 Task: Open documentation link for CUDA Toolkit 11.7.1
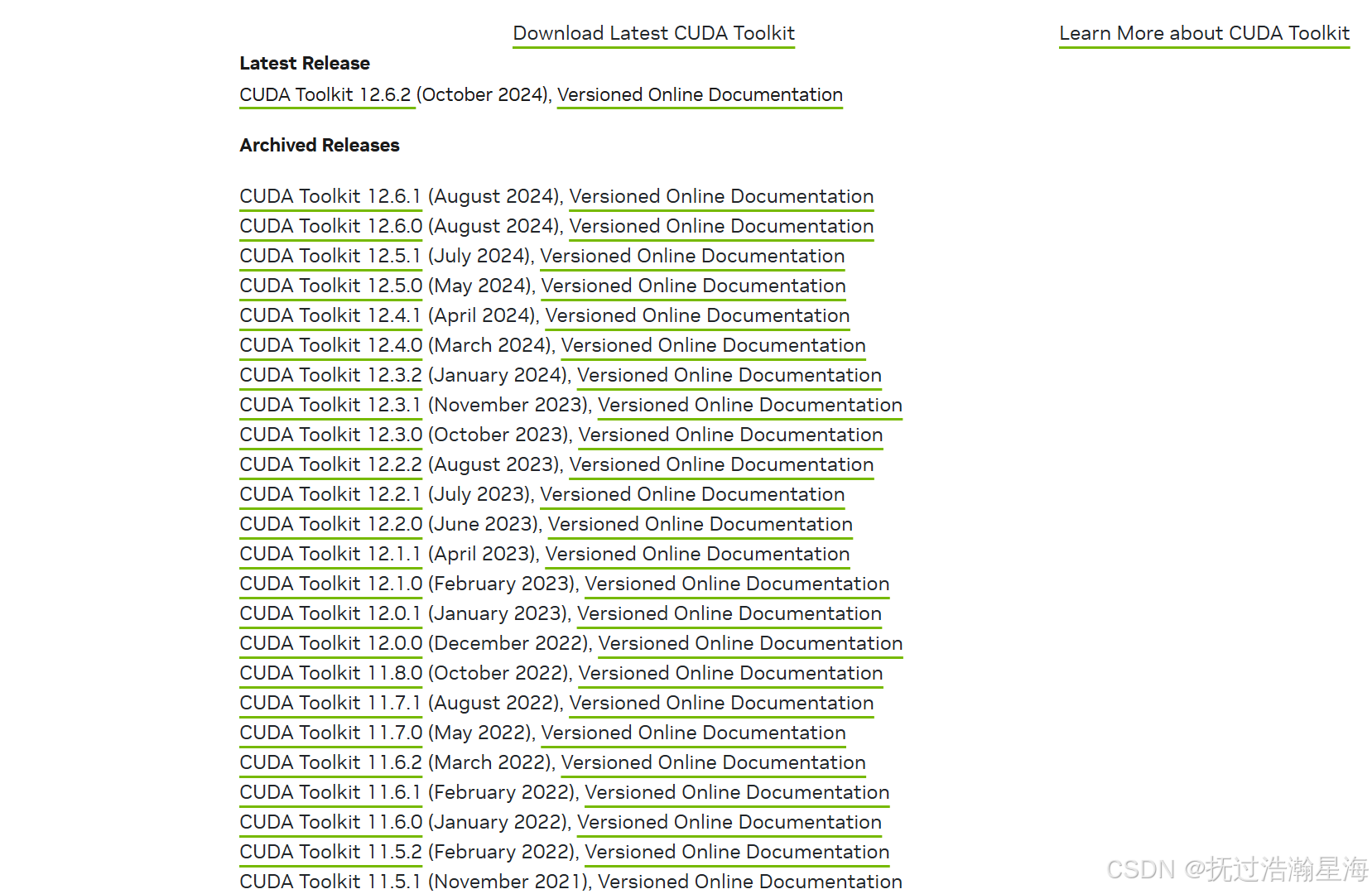721,703
